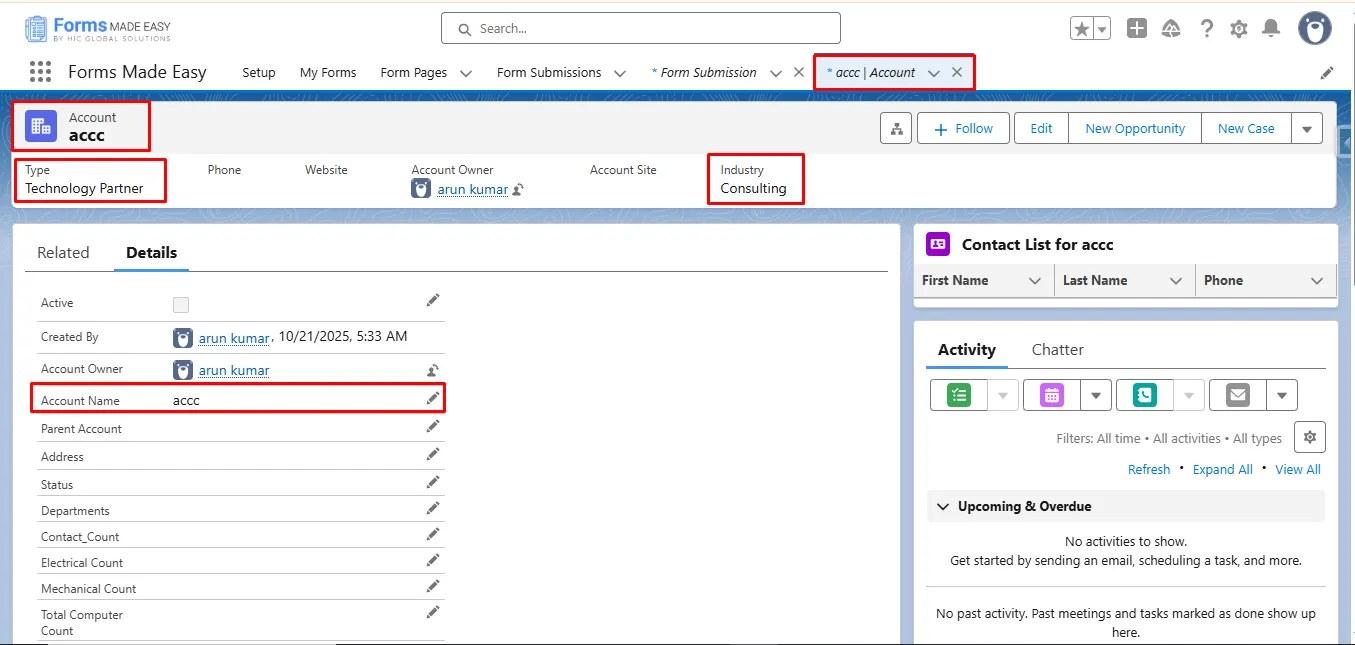This screenshot has height=645, width=1355.
Task: Expand the Form Pages menu chevron
Action: 466,73
